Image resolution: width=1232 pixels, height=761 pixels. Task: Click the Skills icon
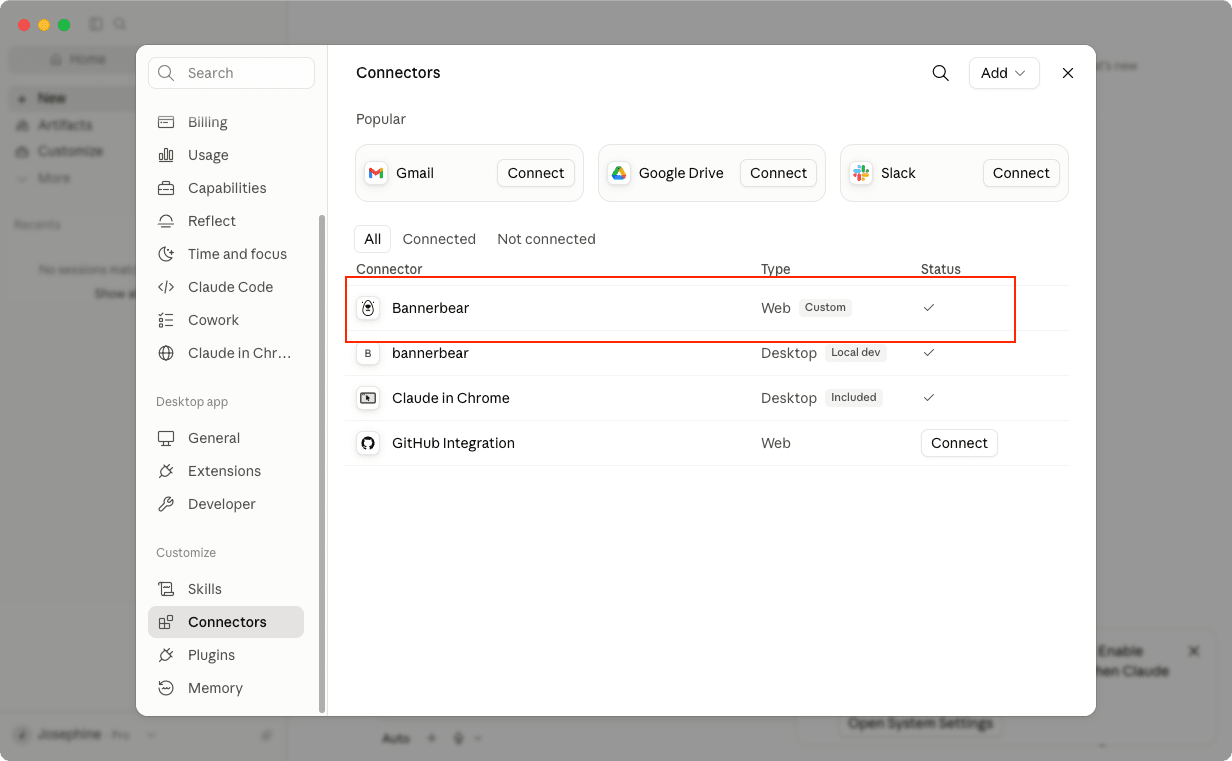click(166, 589)
